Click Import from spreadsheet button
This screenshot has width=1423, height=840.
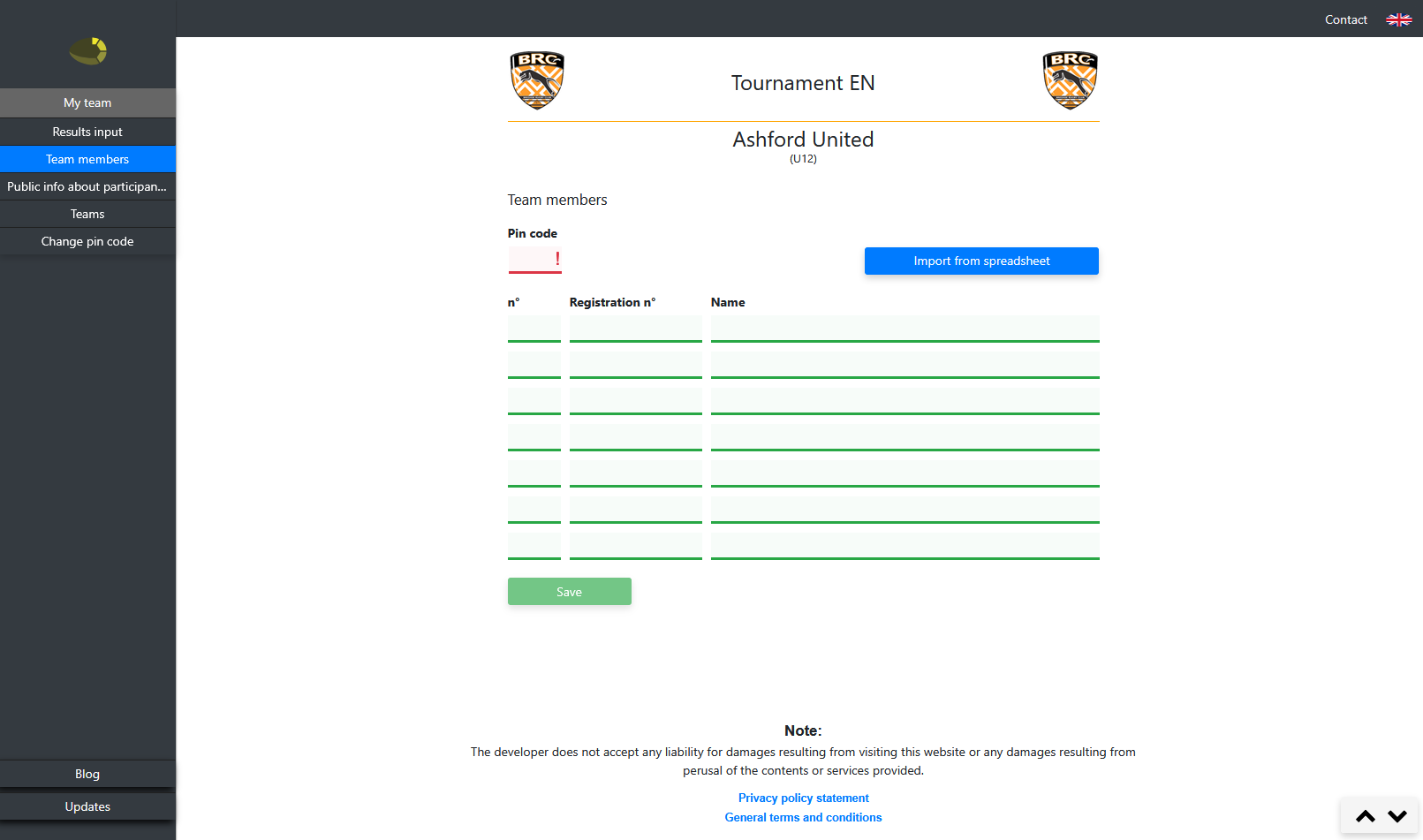point(981,261)
